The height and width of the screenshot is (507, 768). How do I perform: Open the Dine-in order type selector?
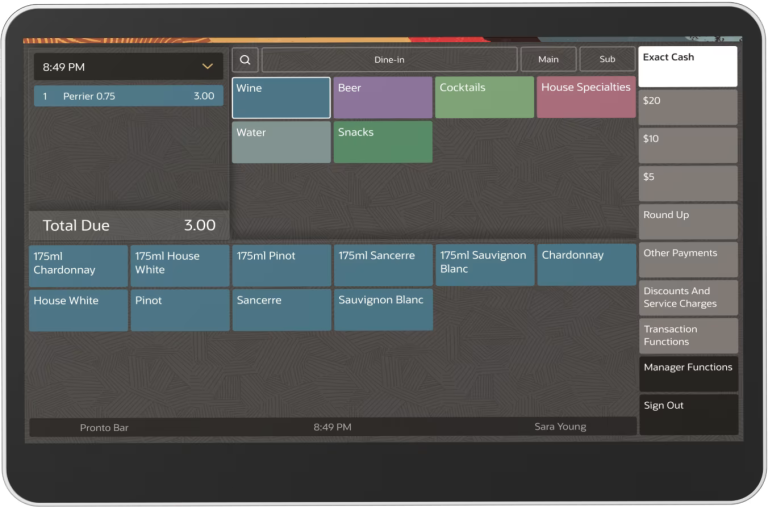point(389,60)
